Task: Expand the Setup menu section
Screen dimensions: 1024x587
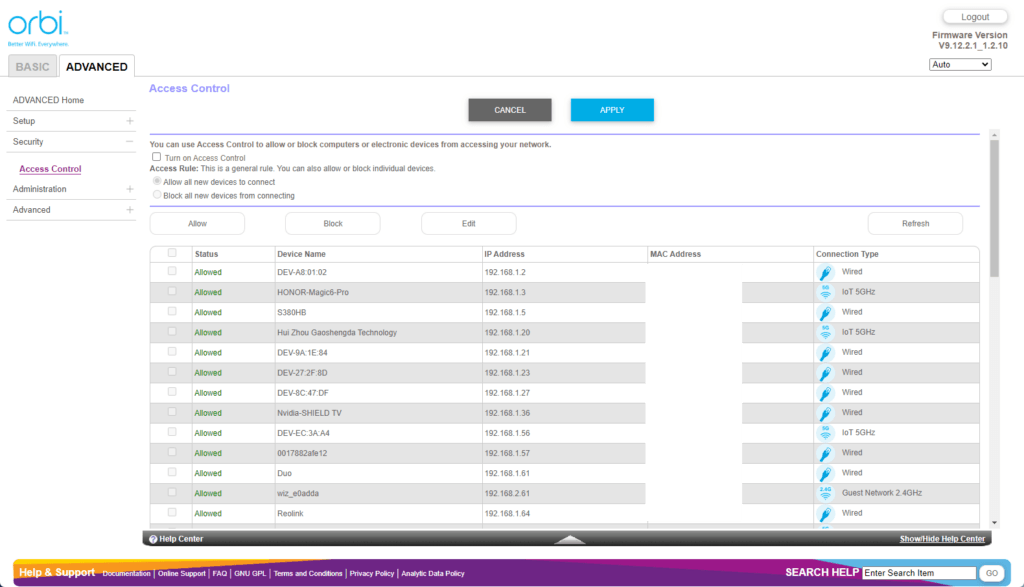Action: click(129, 121)
